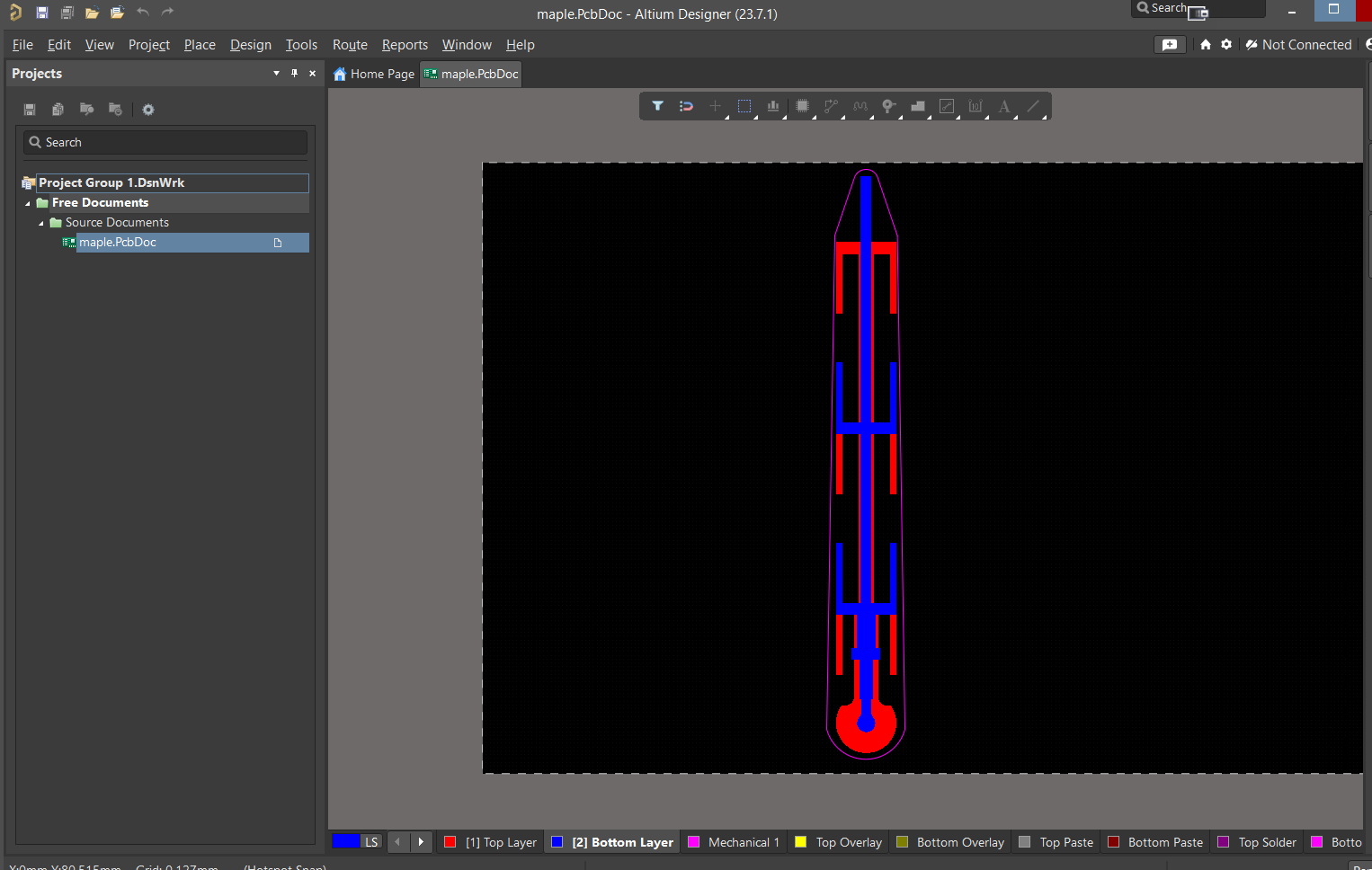Open the Projects panel settings gear

pos(148,110)
